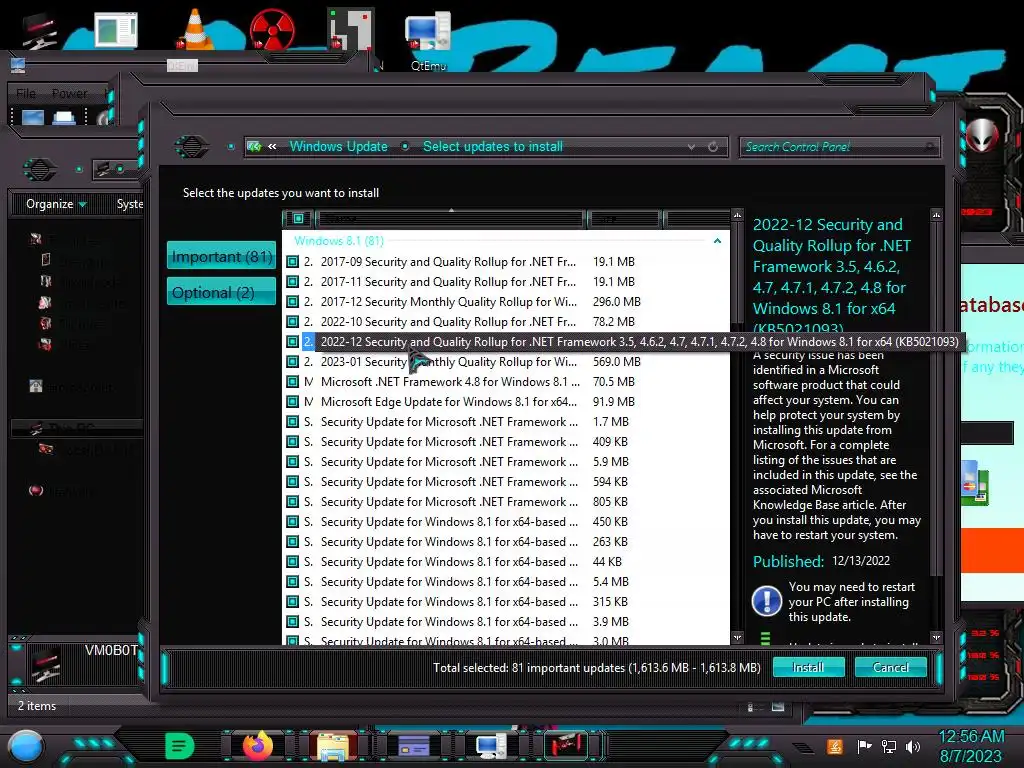Open the VLC media player desktop shortcut
Image resolution: width=1024 pixels, height=768 pixels.
[194, 31]
